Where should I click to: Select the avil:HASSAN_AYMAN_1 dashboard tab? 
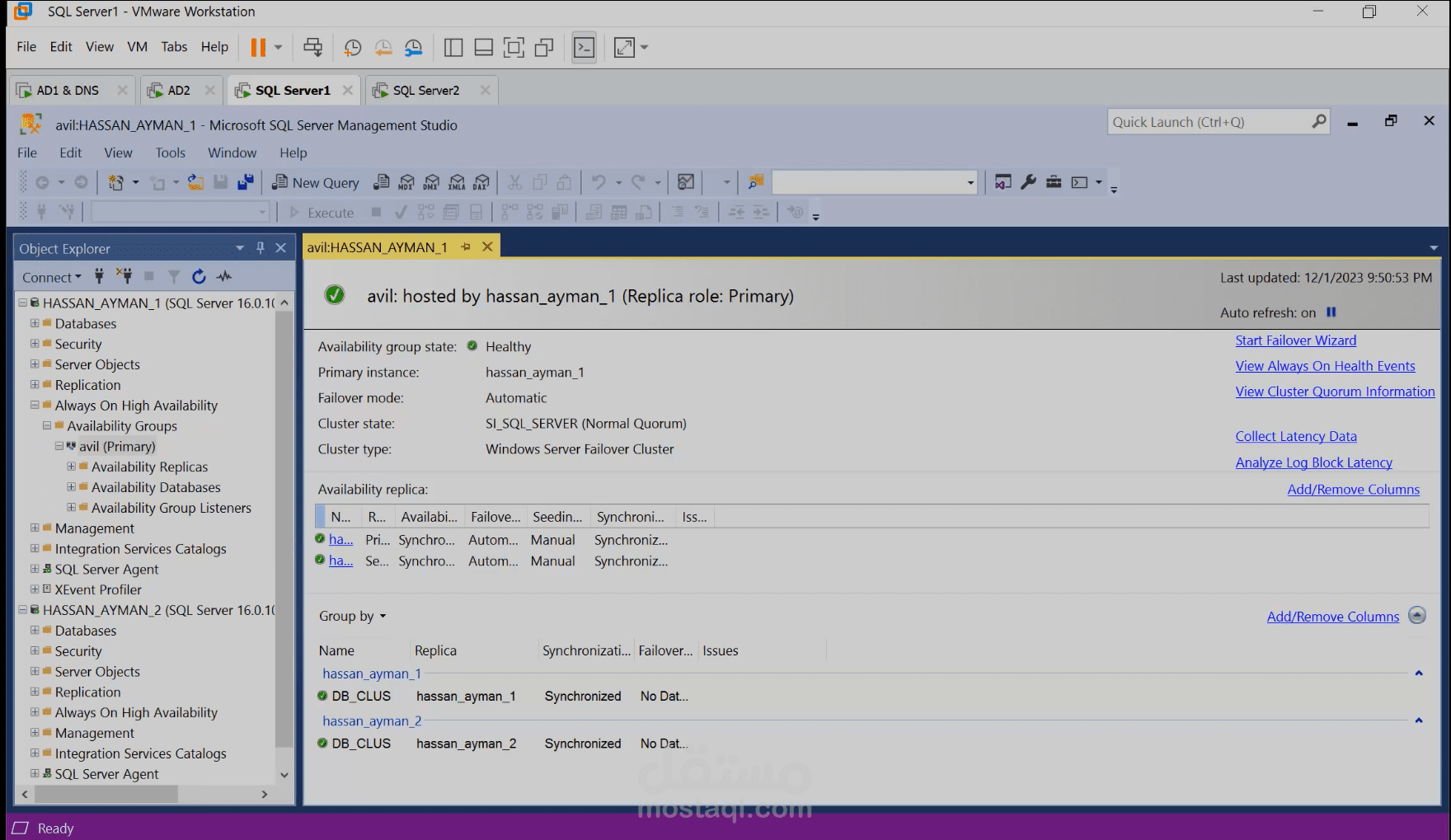[x=378, y=247]
